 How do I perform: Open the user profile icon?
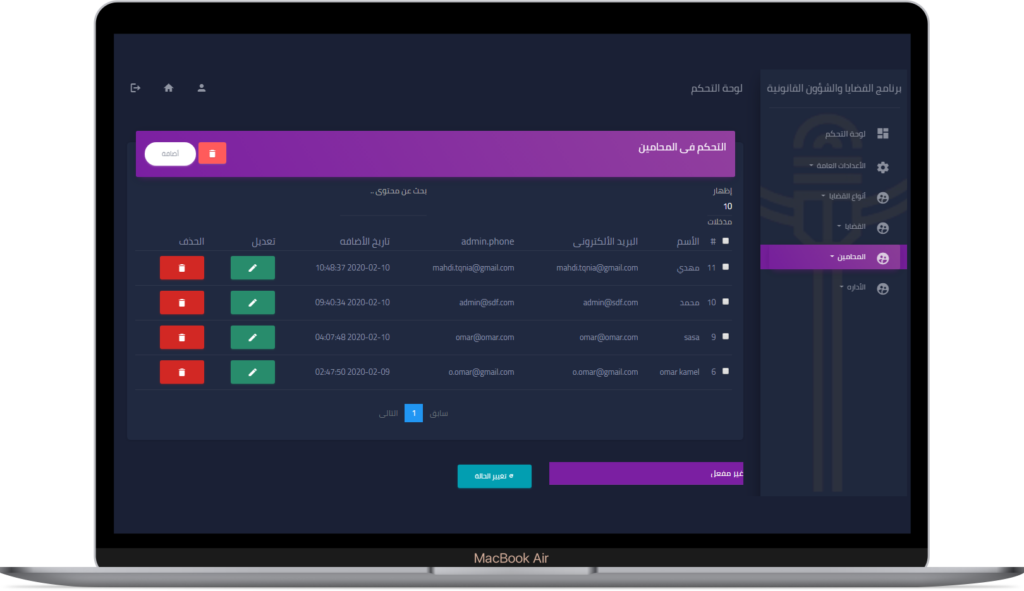coord(201,88)
